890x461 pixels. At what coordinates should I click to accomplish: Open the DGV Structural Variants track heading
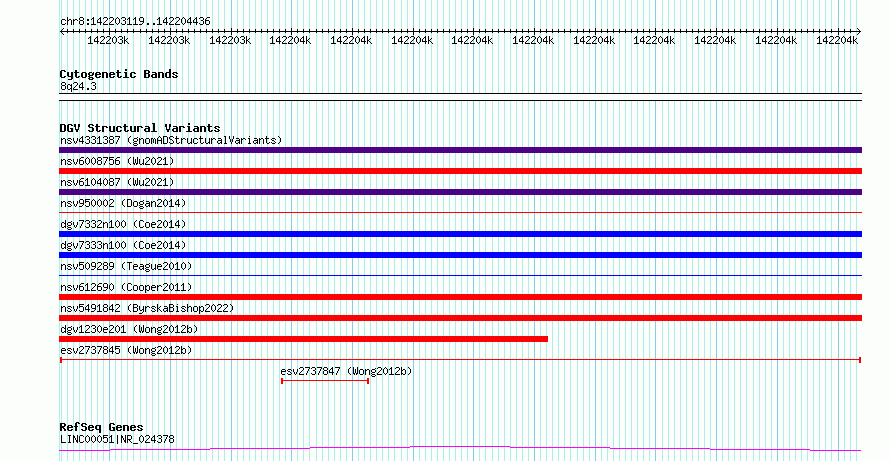coord(140,128)
